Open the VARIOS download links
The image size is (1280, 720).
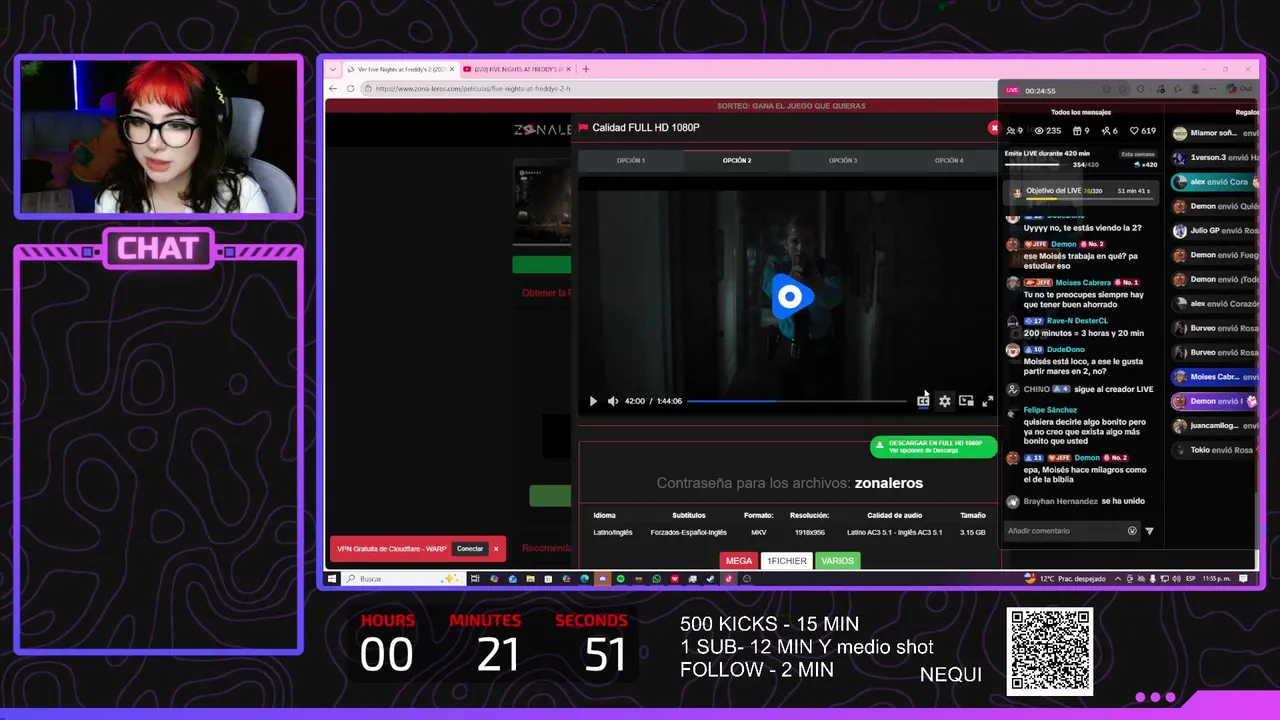837,561
